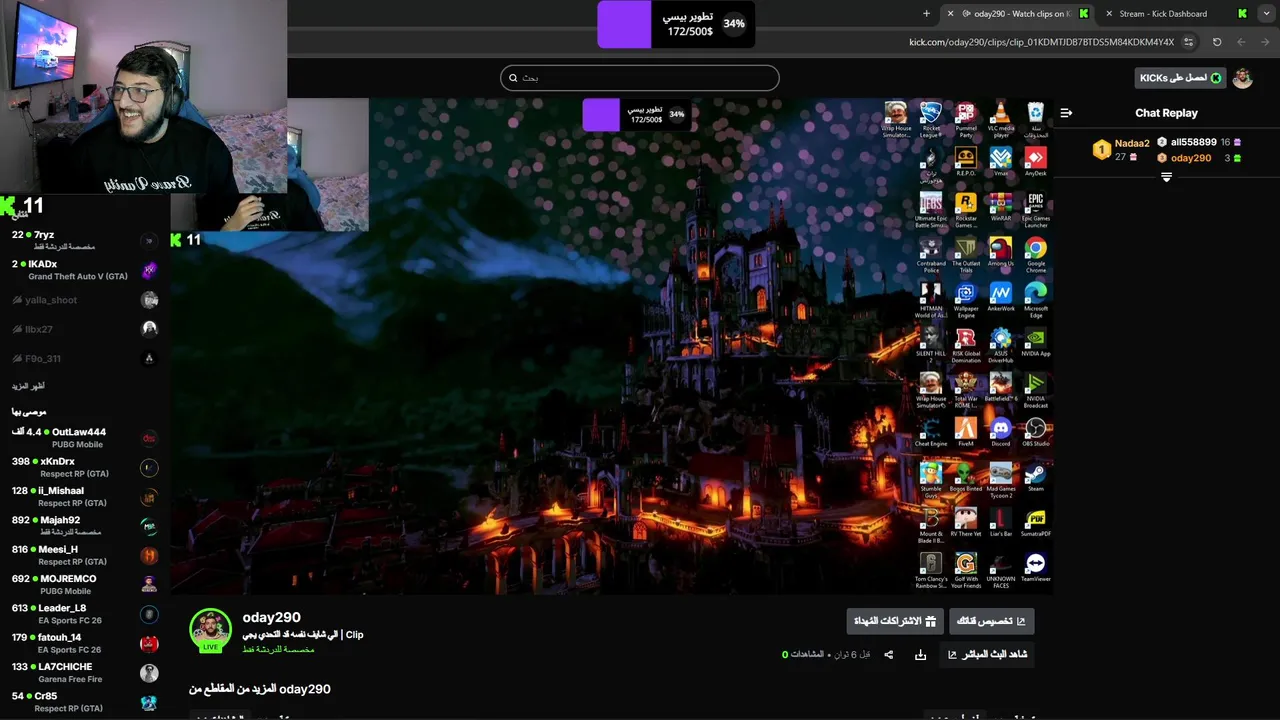Click the Epic Games Launcher icon
The height and width of the screenshot is (720, 1280).
point(1035,210)
